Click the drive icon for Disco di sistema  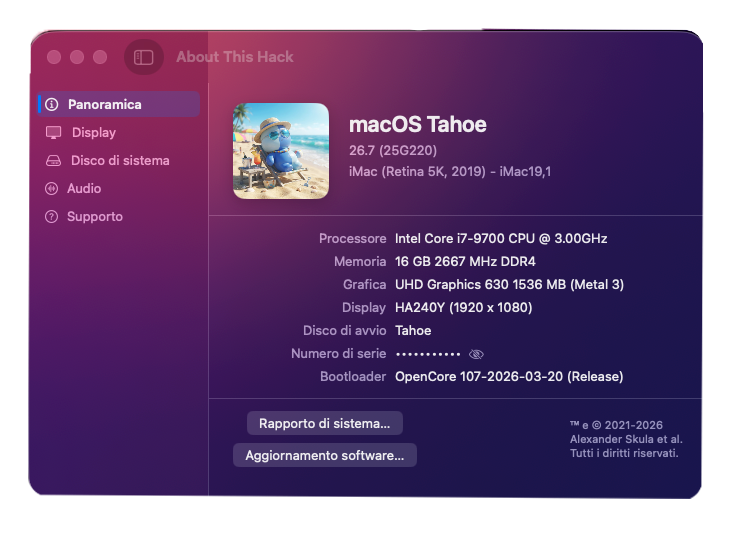click(x=53, y=161)
